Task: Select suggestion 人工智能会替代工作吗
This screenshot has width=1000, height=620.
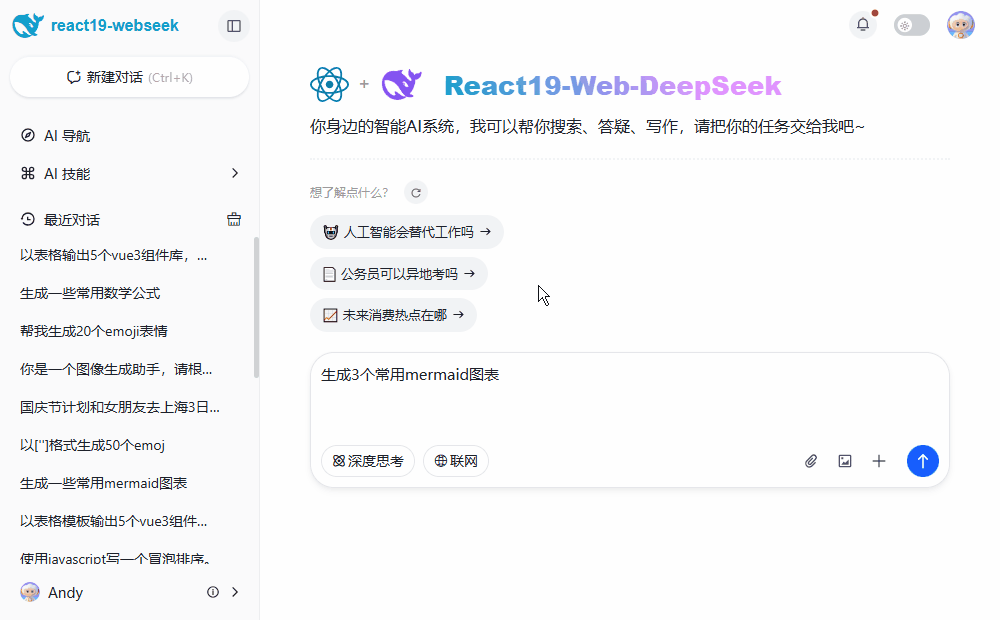Action: click(x=407, y=232)
